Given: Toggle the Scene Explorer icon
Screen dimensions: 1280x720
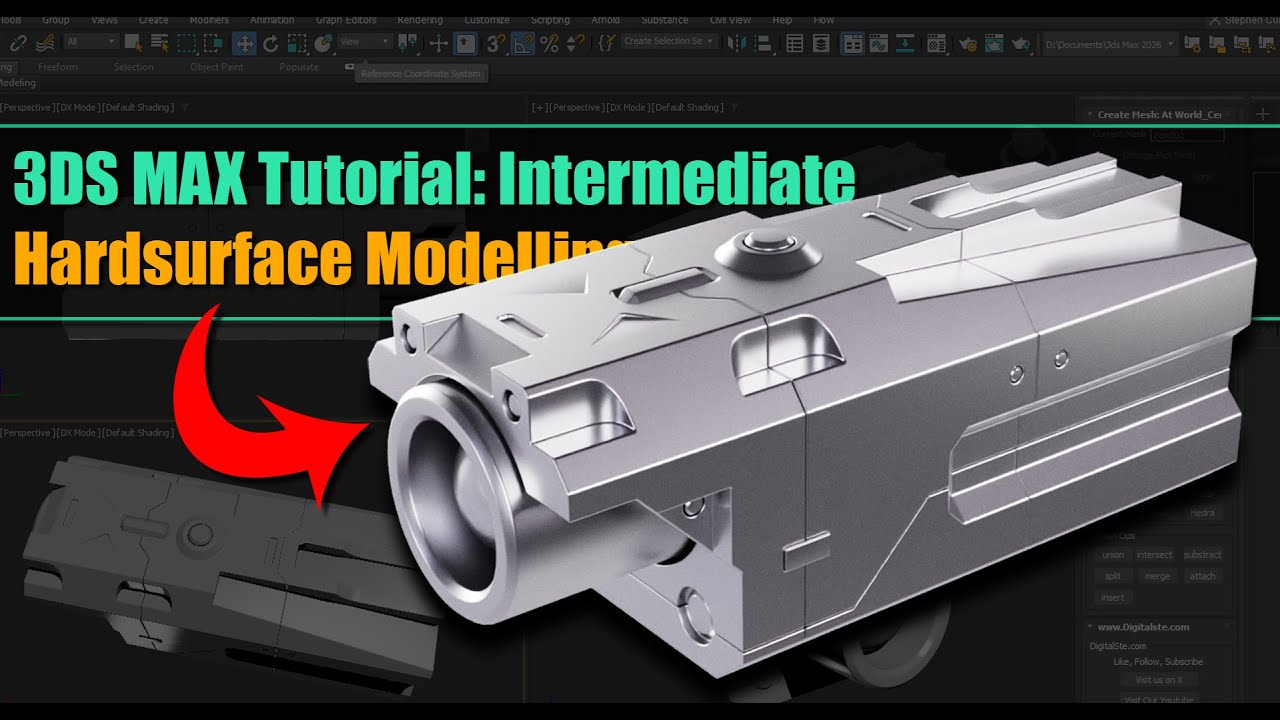Looking at the screenshot, I should 795,43.
